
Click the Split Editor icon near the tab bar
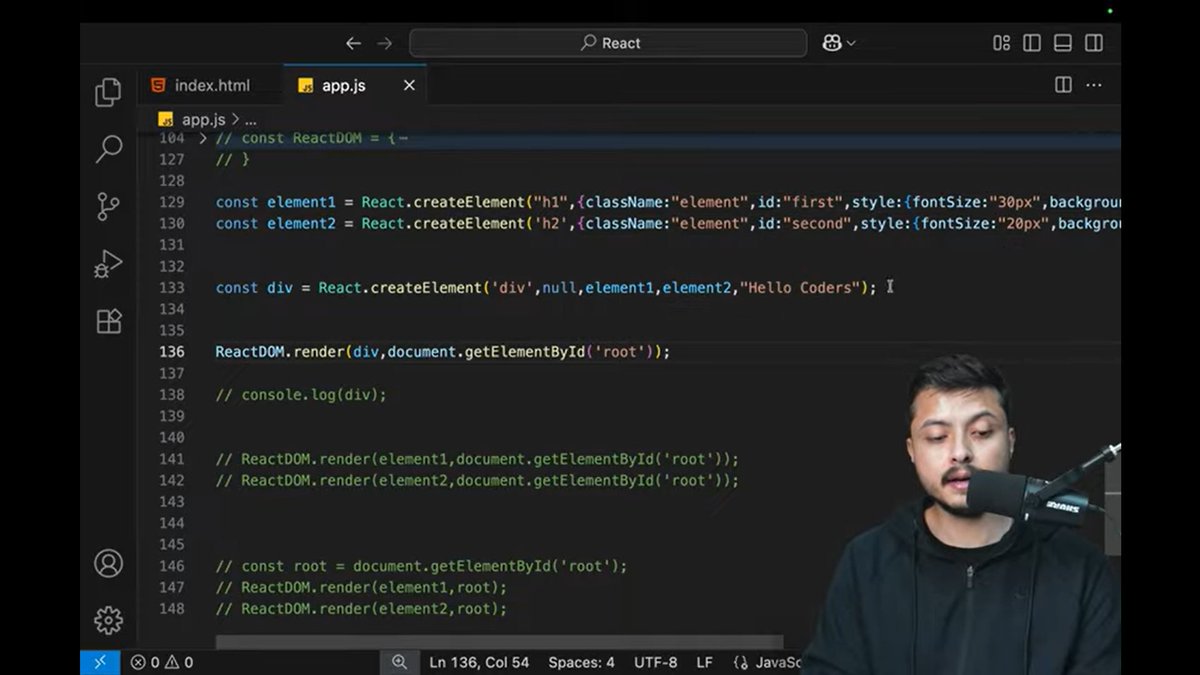(1061, 85)
